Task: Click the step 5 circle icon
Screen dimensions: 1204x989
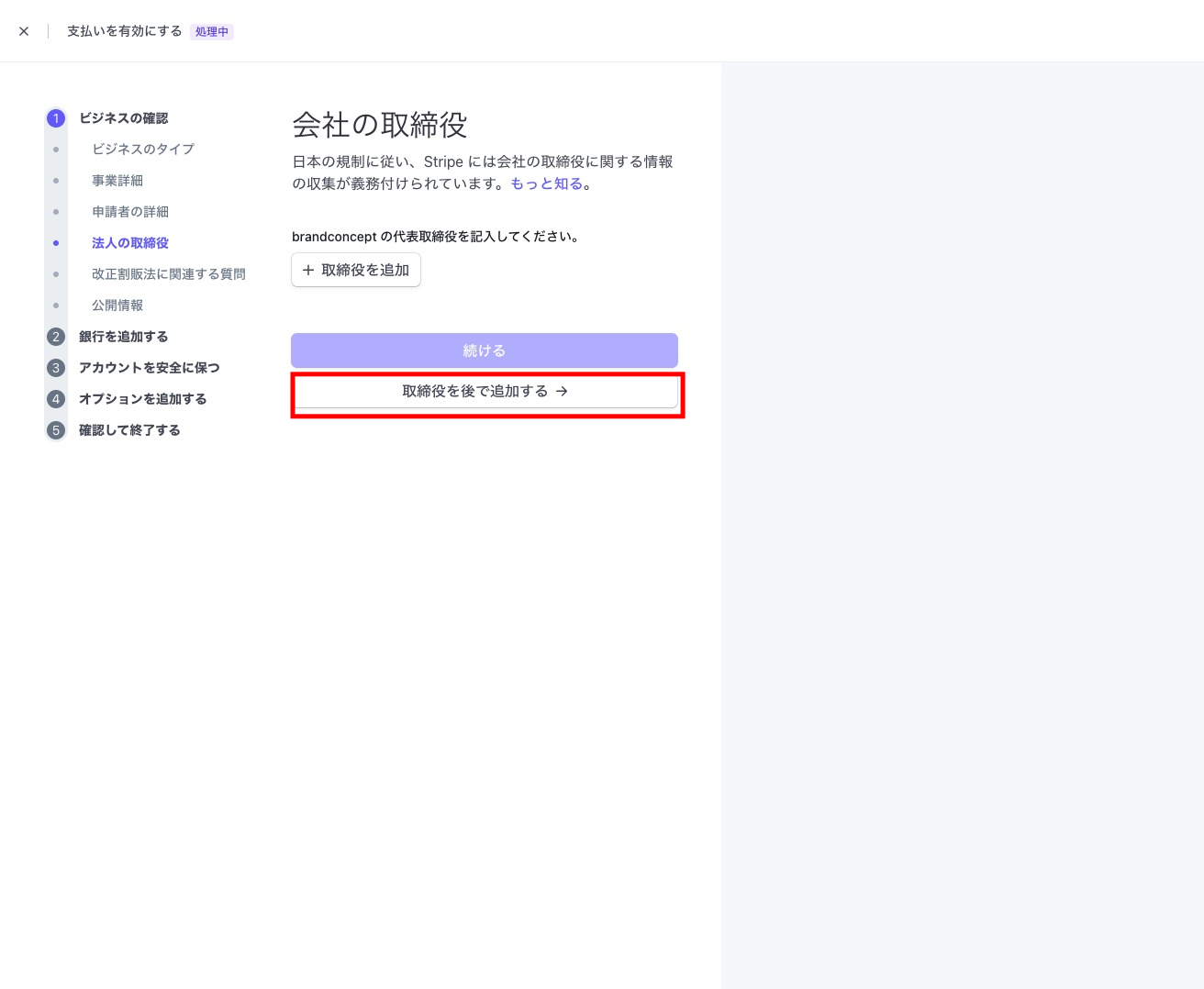Action: (56, 430)
